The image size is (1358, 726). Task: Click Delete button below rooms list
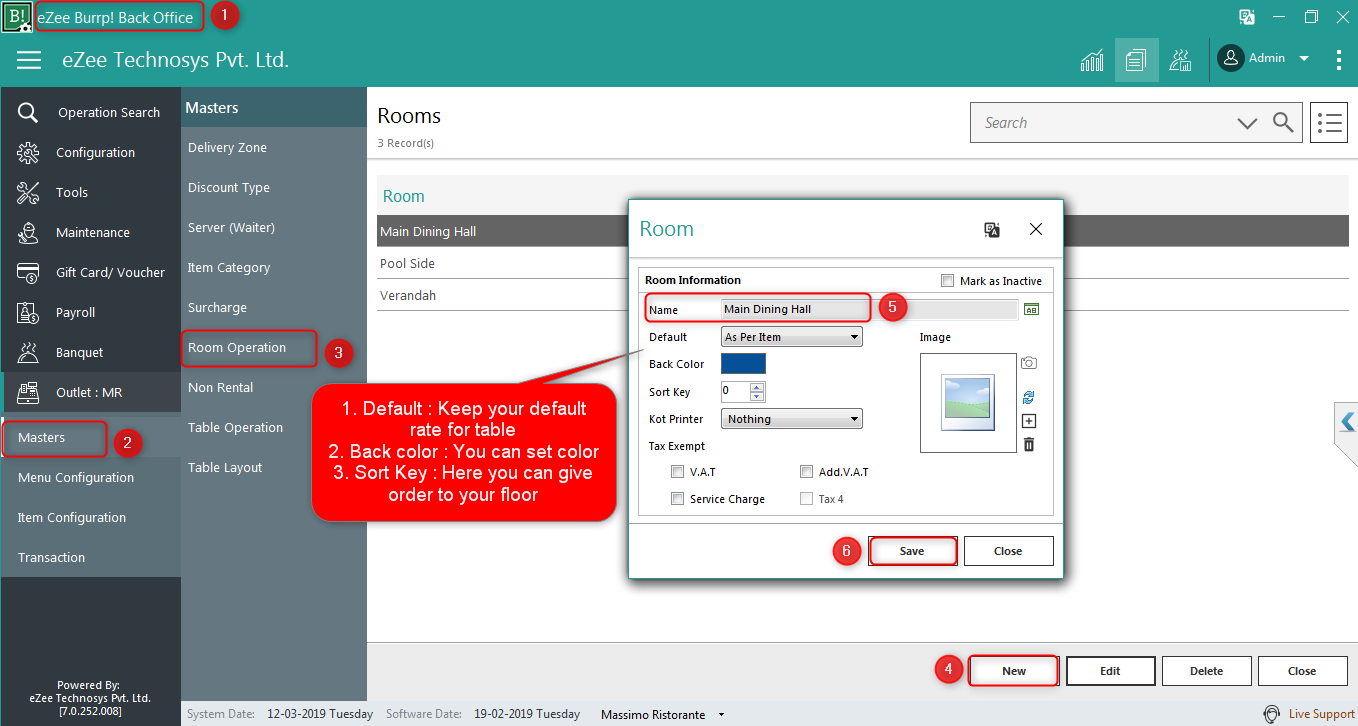(x=1206, y=671)
